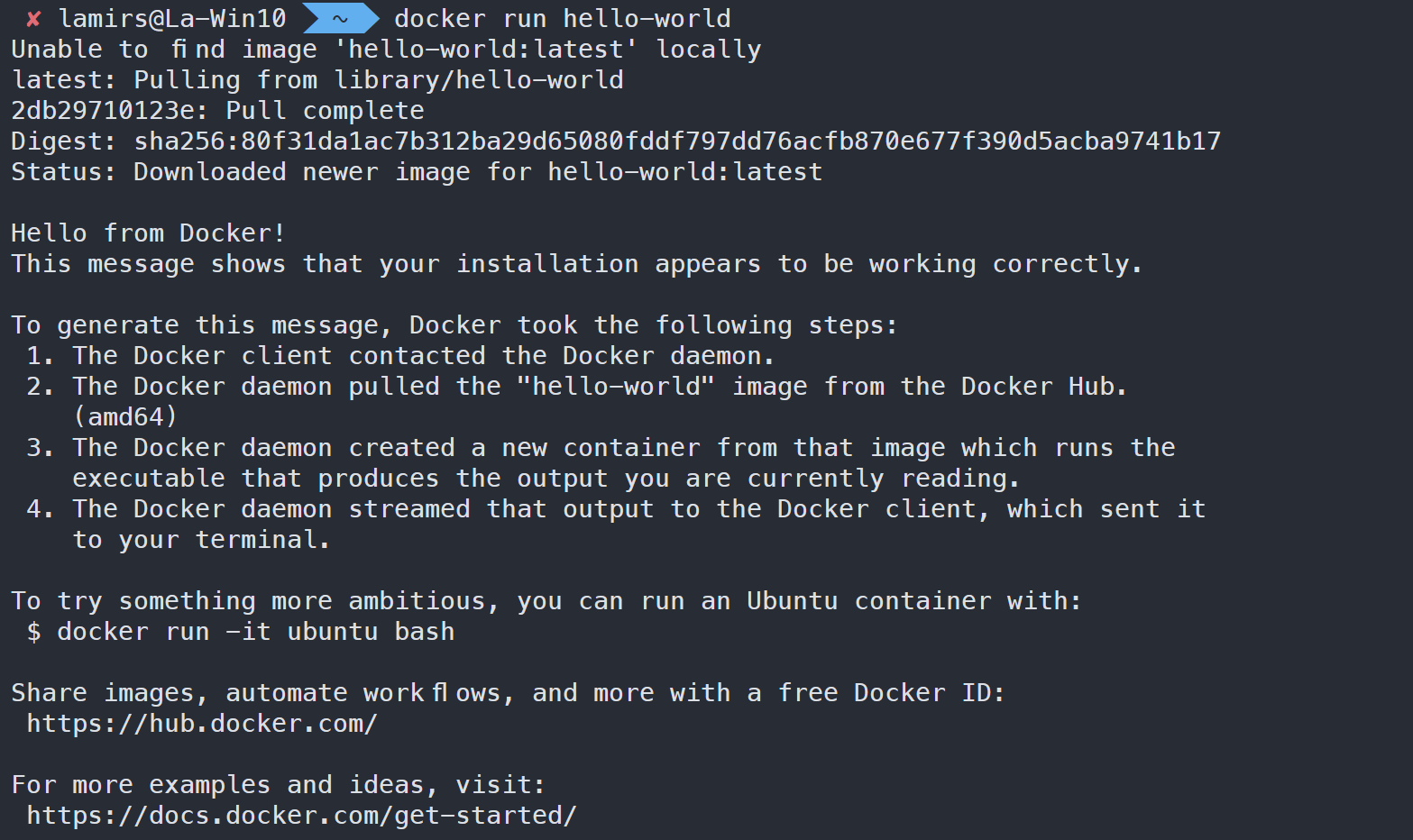Click the lamirs@La-Win10 username in prompt
This screenshot has height=840, width=1413.
tap(172, 19)
